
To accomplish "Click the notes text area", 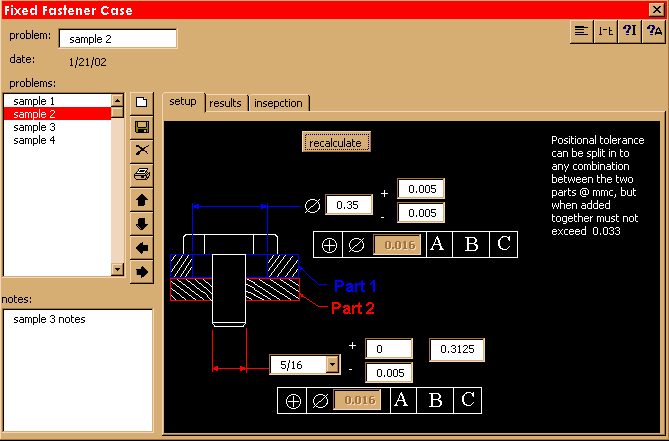I will pos(77,370).
